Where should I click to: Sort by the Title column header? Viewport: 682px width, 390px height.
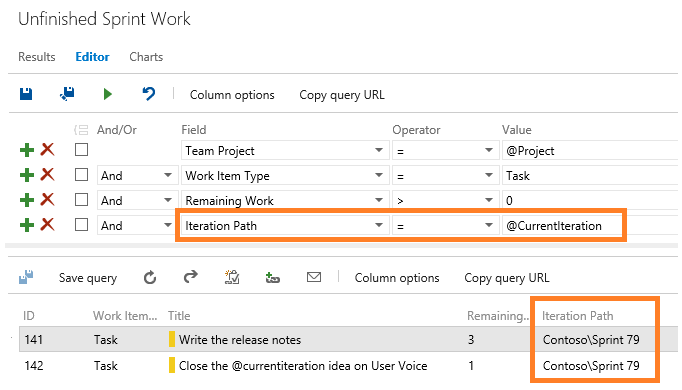pyautogui.click(x=179, y=316)
